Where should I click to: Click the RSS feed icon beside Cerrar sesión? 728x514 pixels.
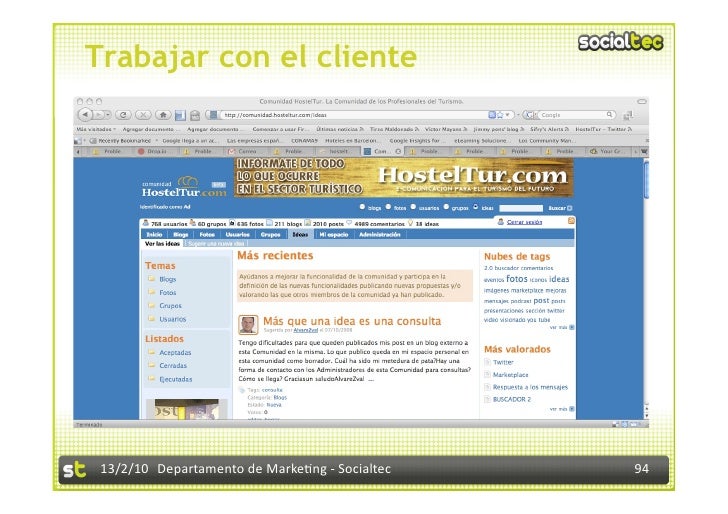pyautogui.click(x=571, y=221)
